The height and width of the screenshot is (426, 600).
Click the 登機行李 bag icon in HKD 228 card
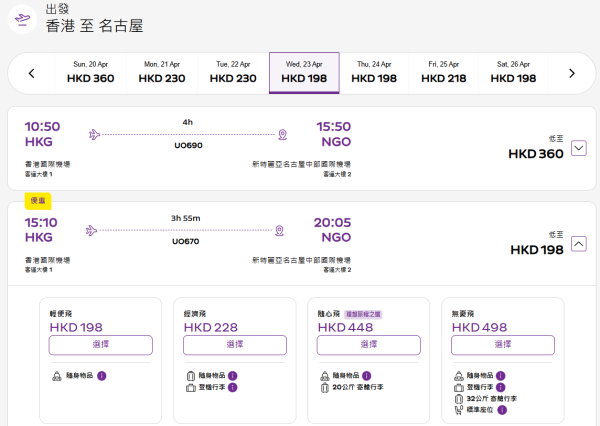click(x=191, y=388)
